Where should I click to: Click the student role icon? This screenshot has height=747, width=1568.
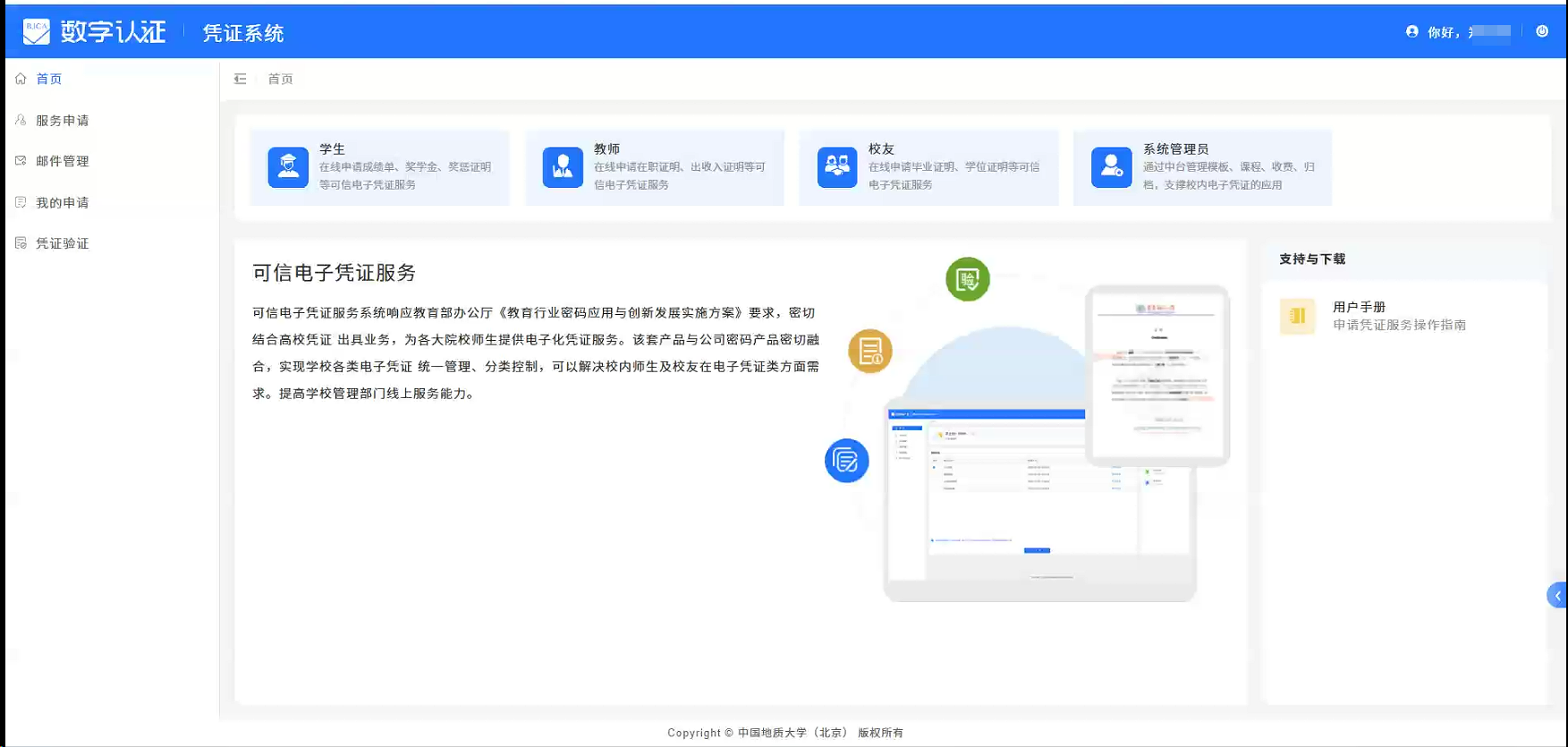click(x=288, y=167)
